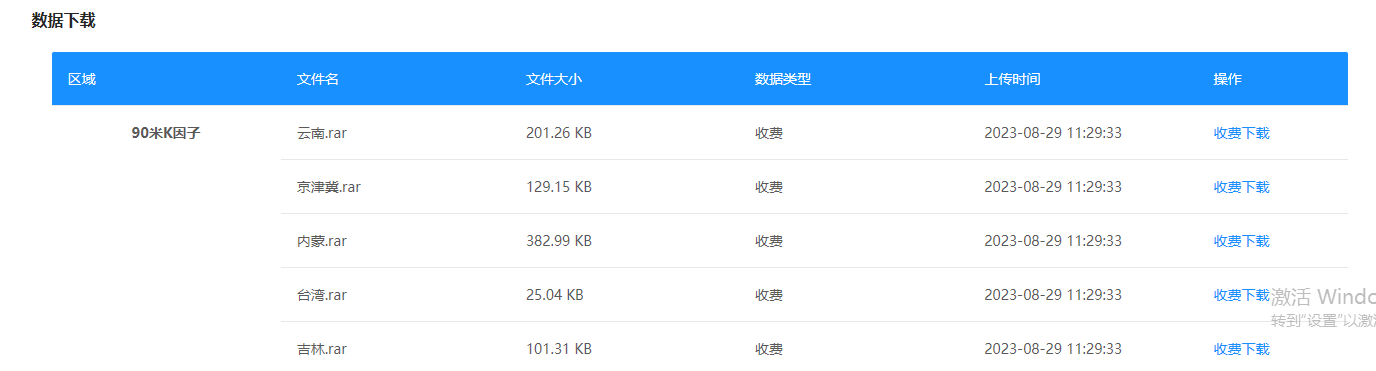Click the 数据类型 column header
This screenshot has width=1376, height=371.
coord(783,79)
